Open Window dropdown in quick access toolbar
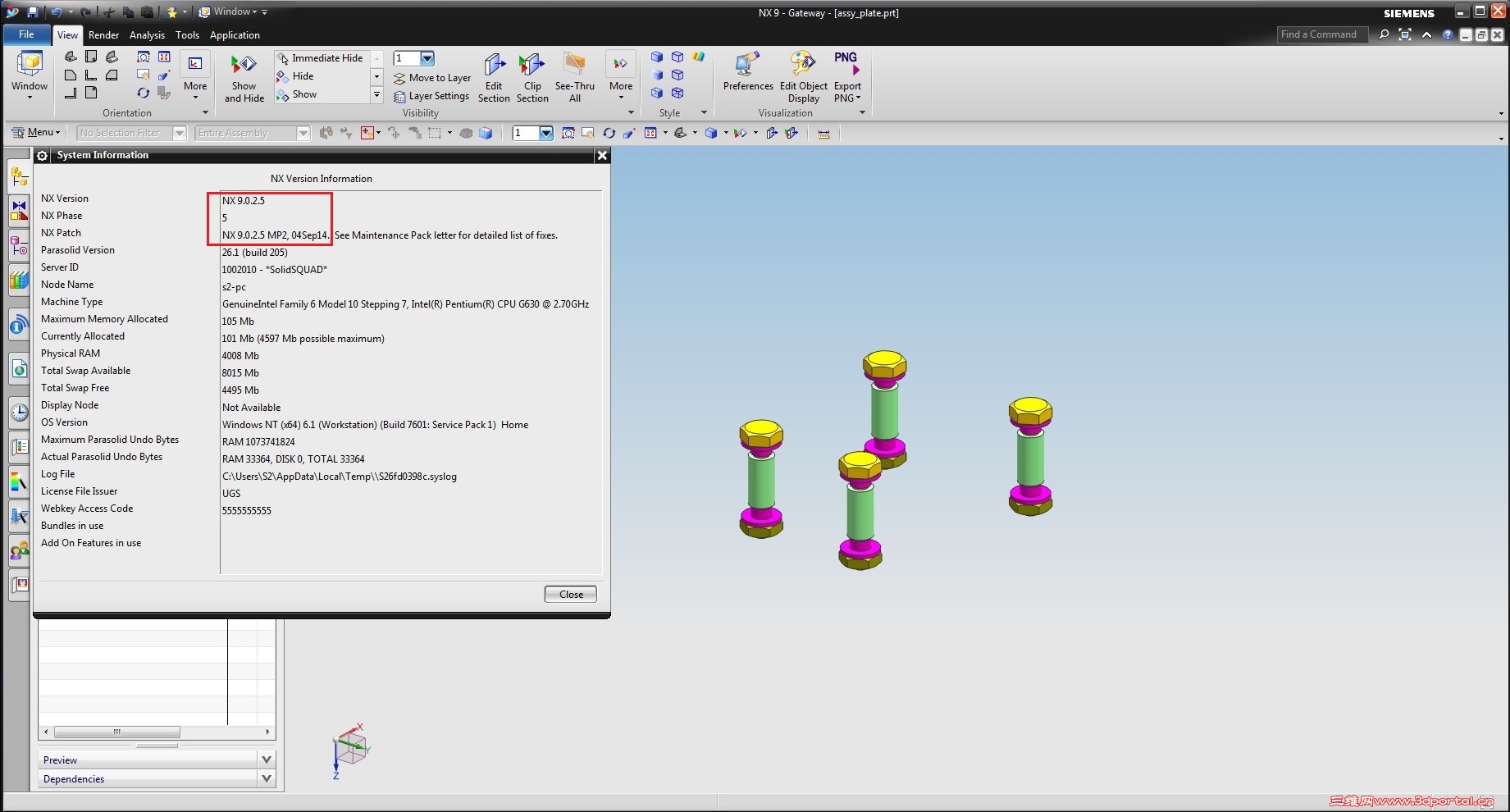This screenshot has height=812, width=1510. pos(229,11)
